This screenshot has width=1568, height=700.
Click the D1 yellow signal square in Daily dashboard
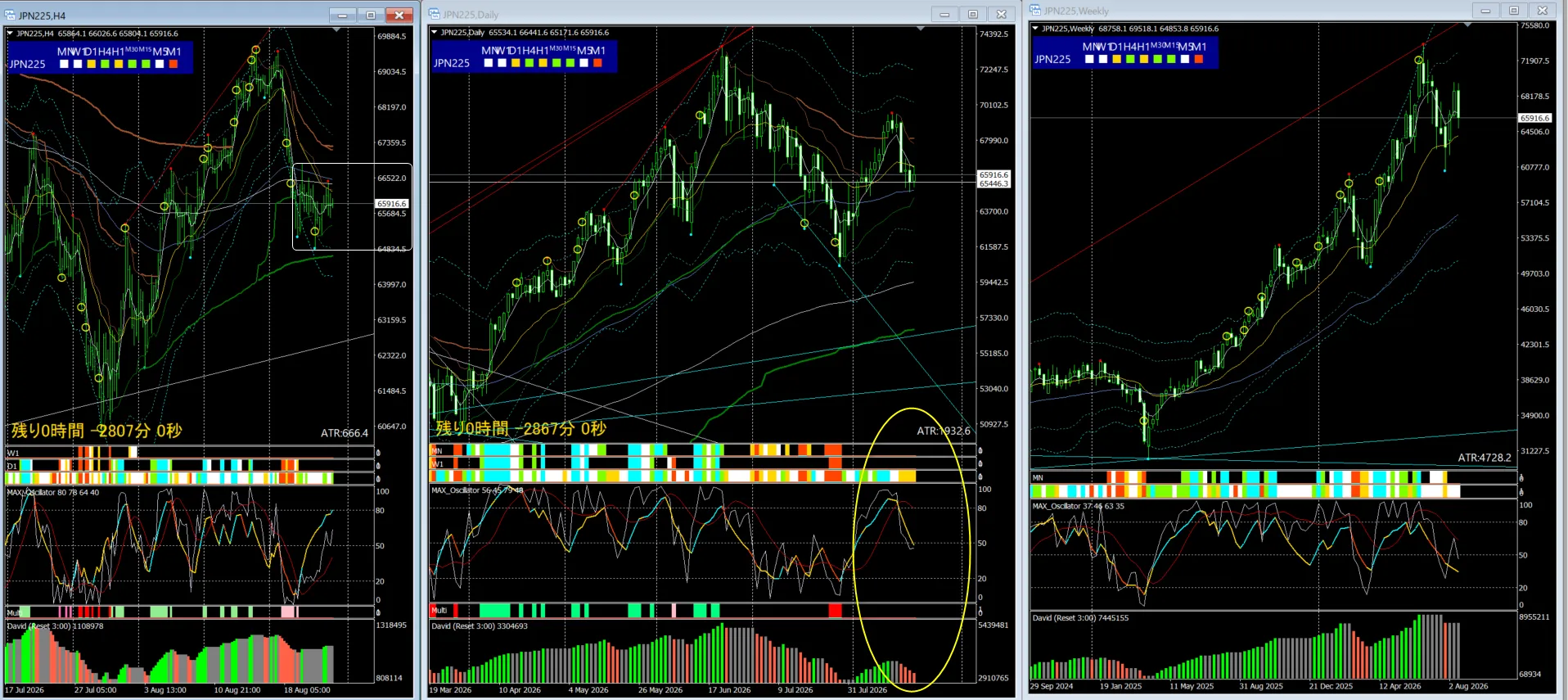(516, 63)
